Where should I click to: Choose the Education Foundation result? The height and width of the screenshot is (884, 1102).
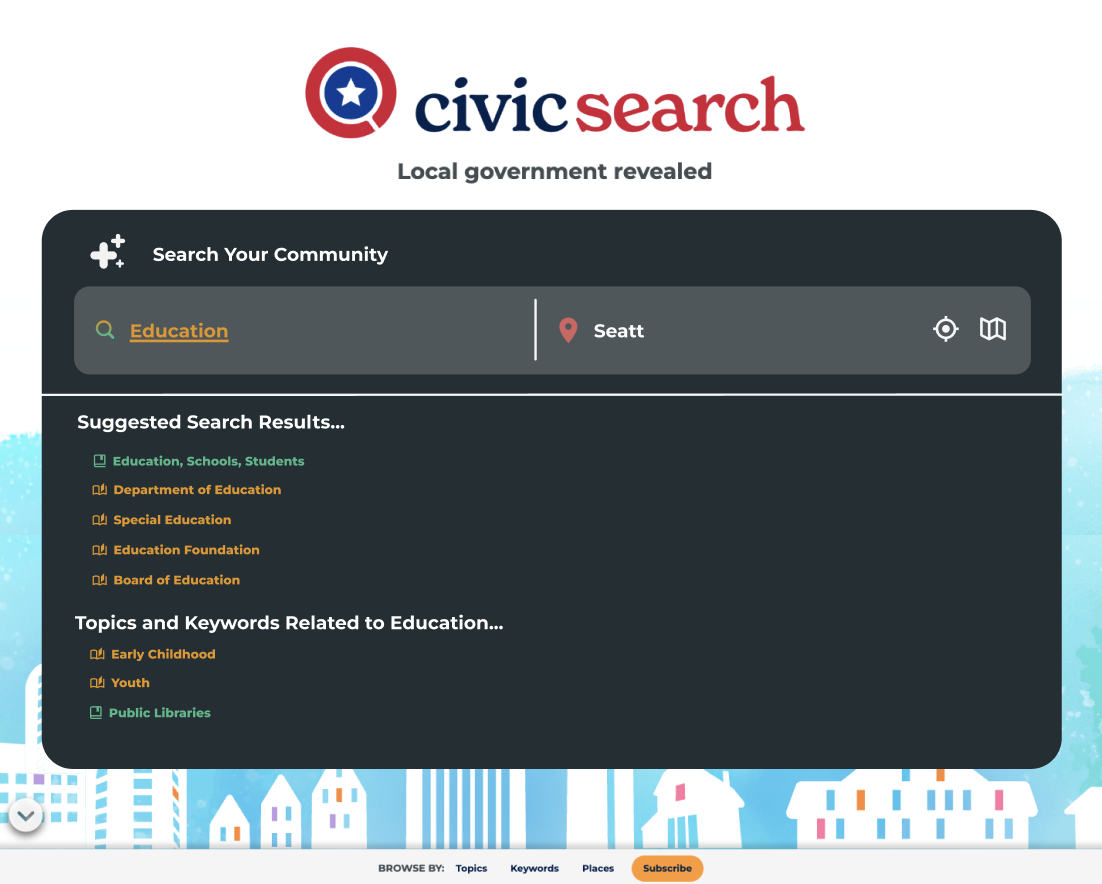[186, 550]
